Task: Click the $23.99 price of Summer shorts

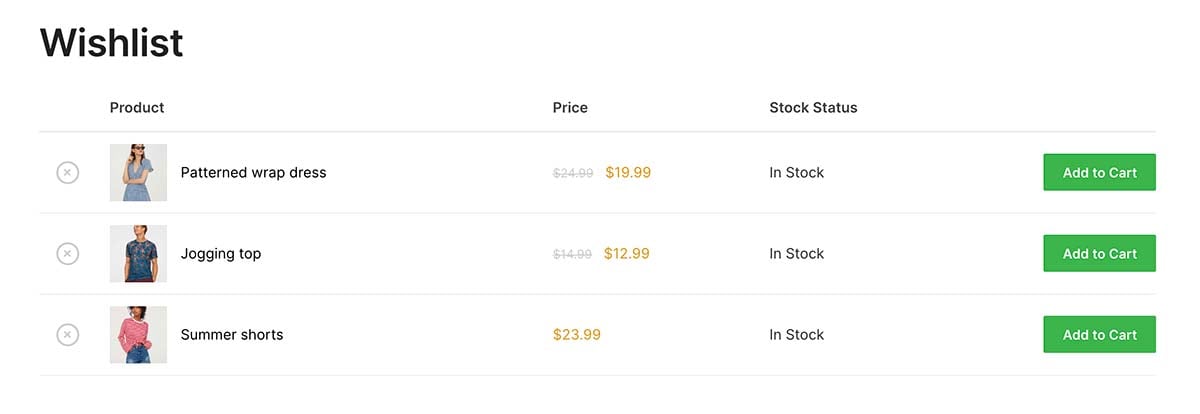Action: pos(577,335)
